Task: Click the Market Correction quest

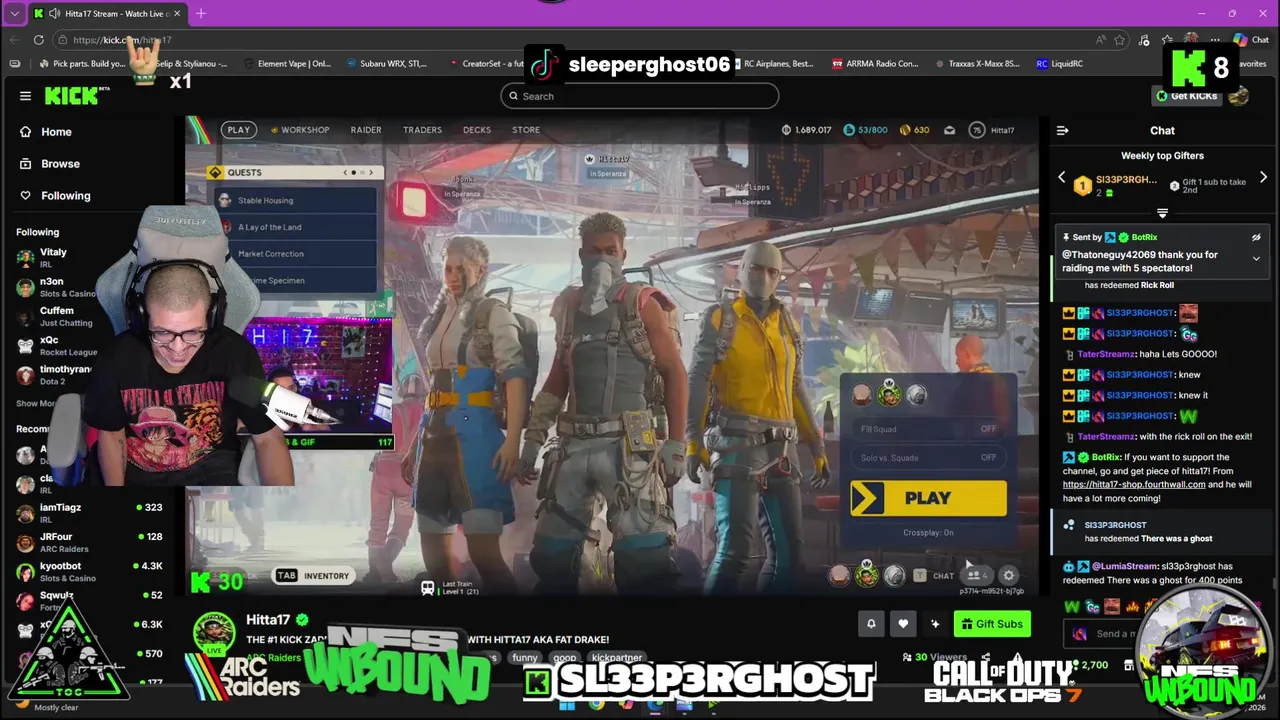Action: pyautogui.click(x=296, y=254)
